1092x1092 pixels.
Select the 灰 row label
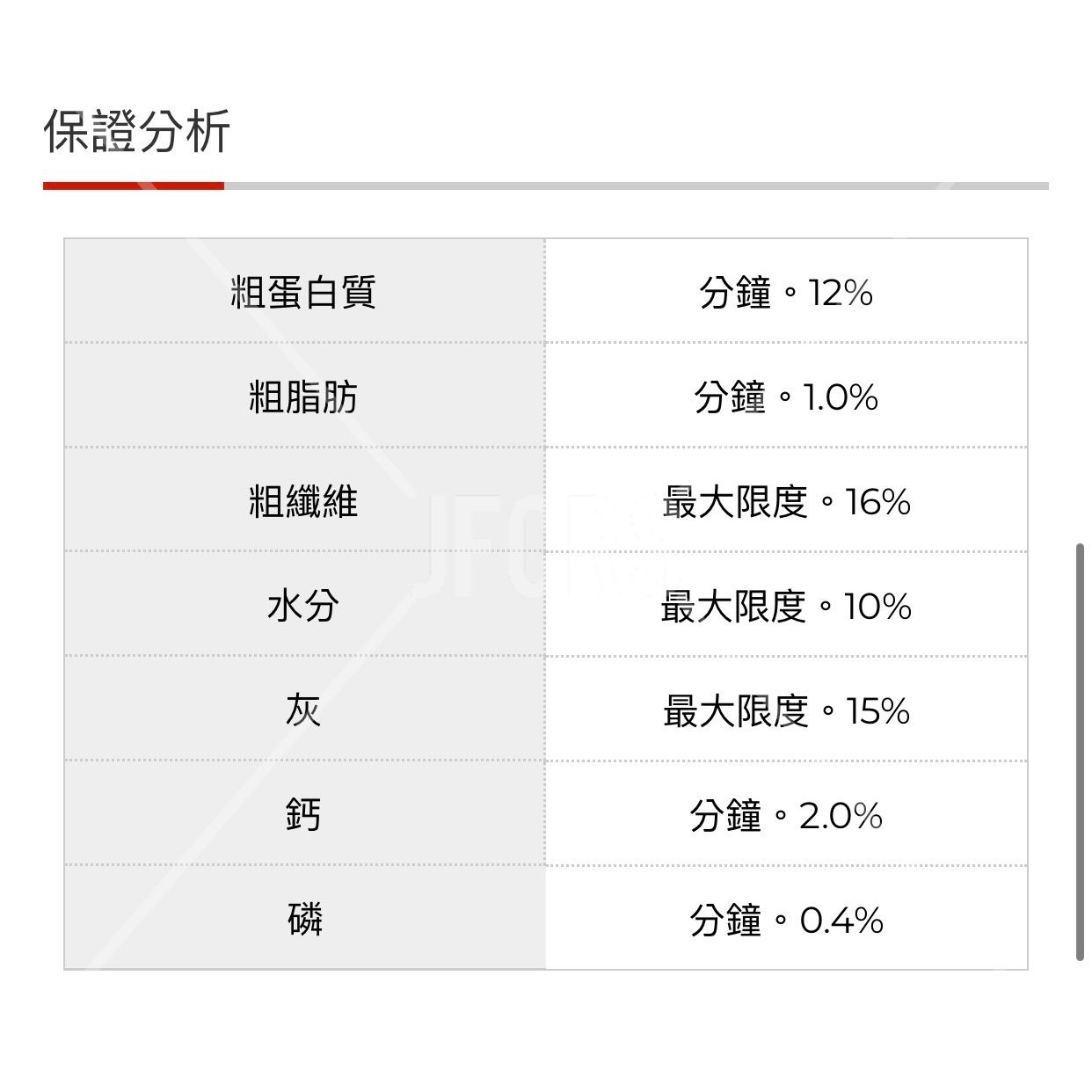point(303,710)
